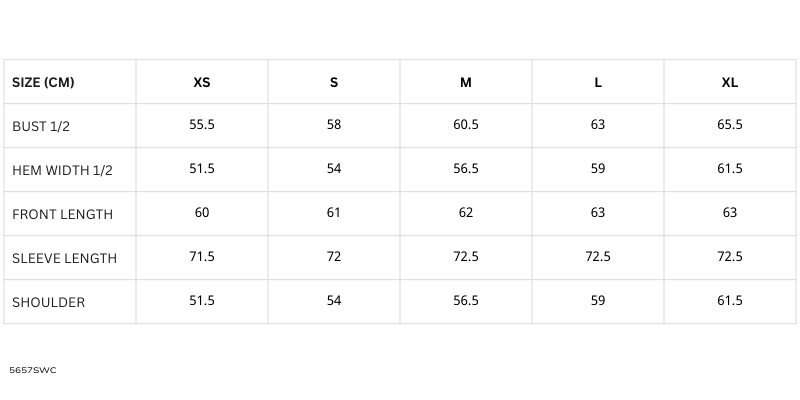This screenshot has width=800, height=400.
Task: Select the bust value 60.5 for M
Action: [466, 125]
